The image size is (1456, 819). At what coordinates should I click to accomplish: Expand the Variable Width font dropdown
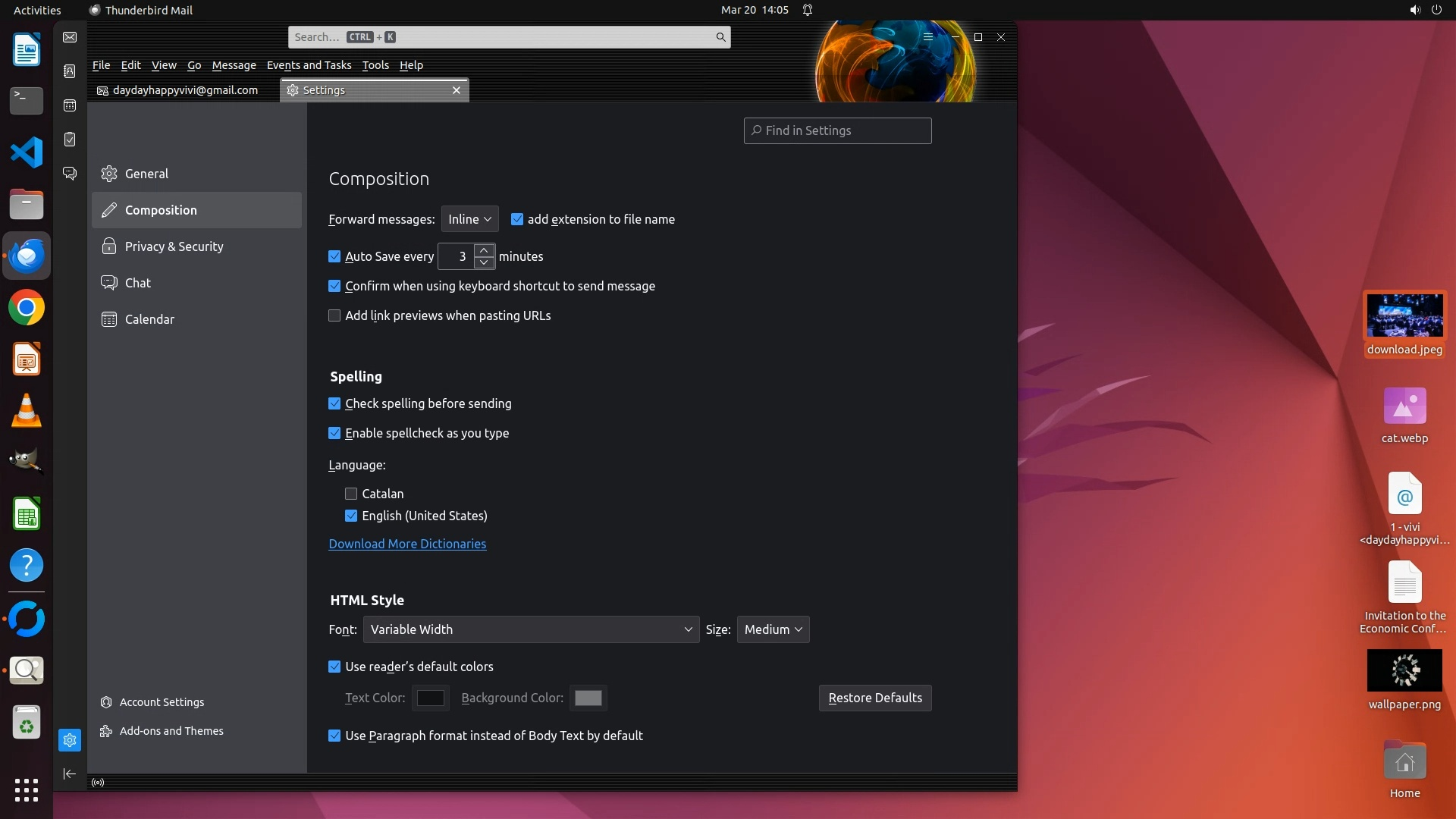click(x=531, y=629)
